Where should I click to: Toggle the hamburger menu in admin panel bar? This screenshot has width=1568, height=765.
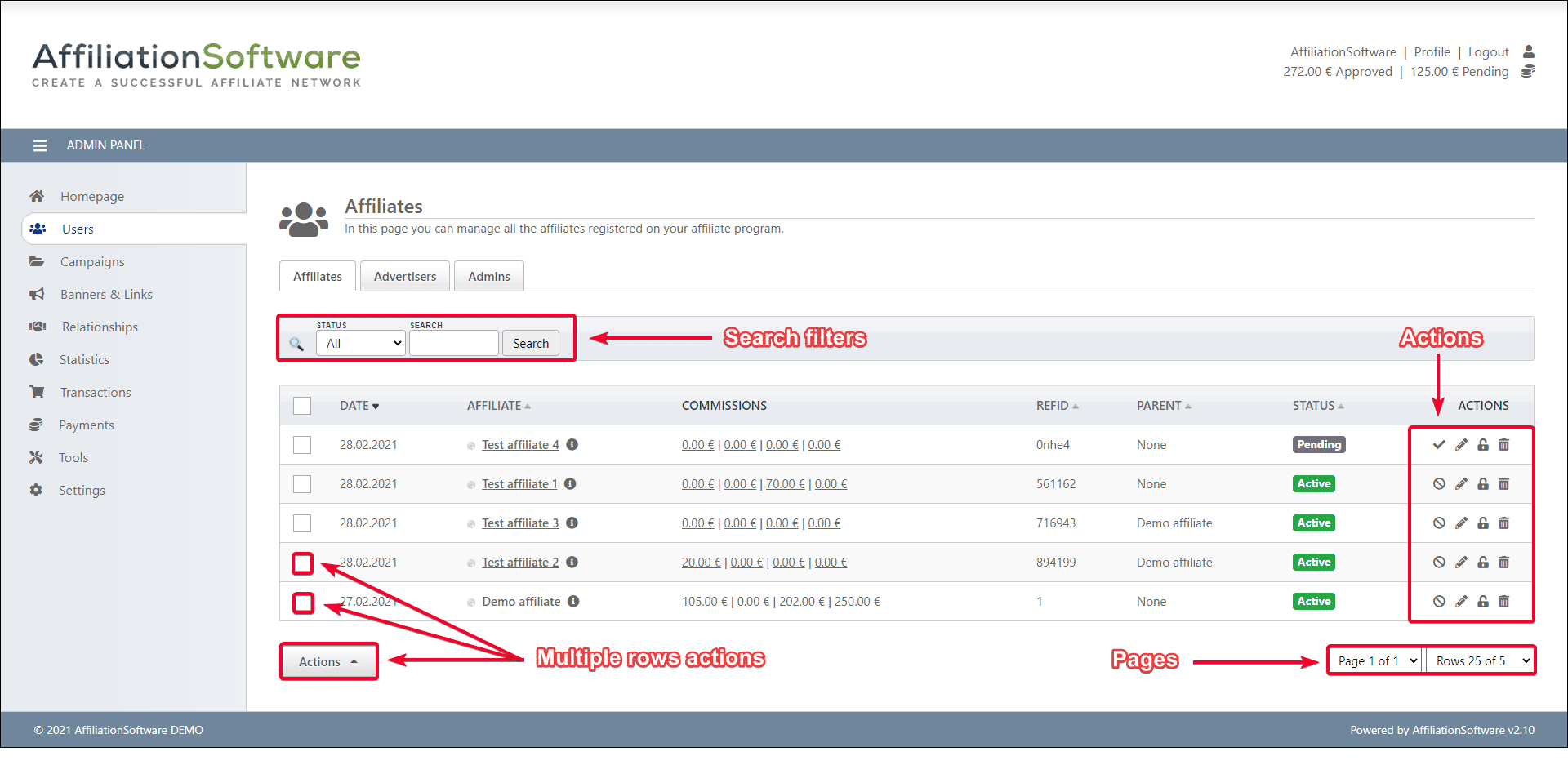tap(39, 145)
